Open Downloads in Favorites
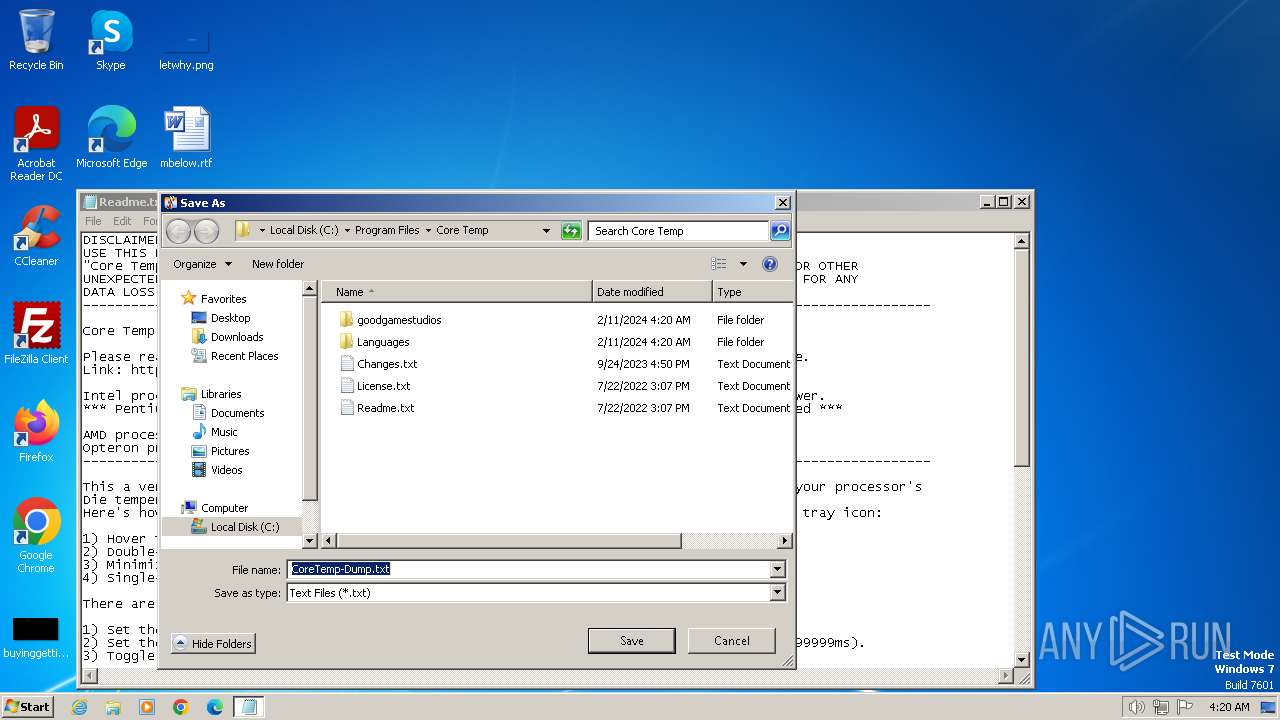The image size is (1280, 720). pos(237,337)
